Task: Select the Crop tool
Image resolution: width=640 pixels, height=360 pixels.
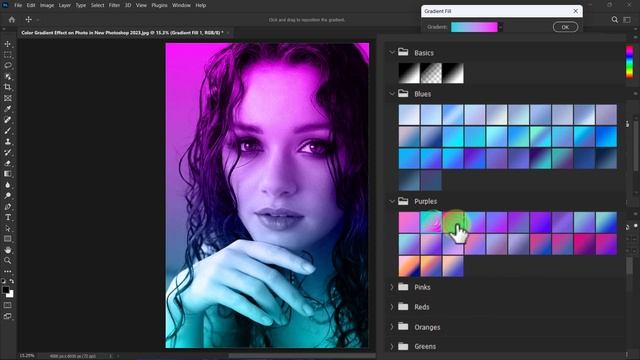Action: pos(7,87)
